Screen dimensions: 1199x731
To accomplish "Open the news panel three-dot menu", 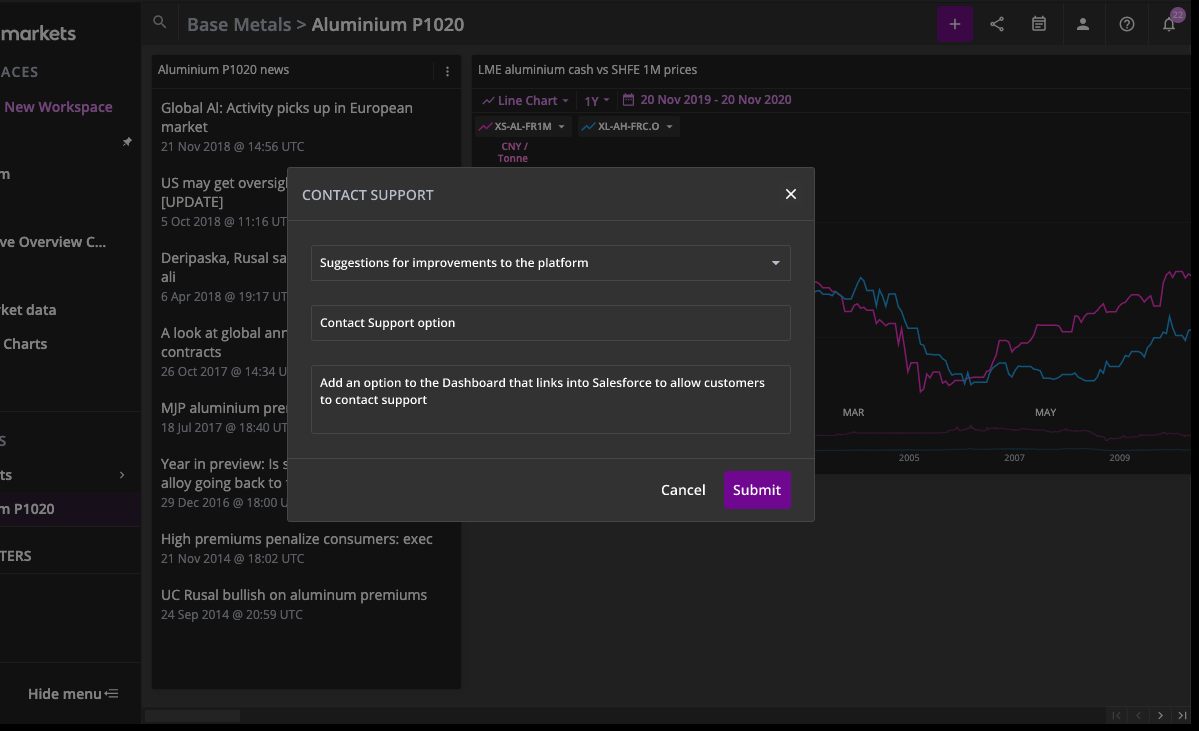I will coord(447,71).
